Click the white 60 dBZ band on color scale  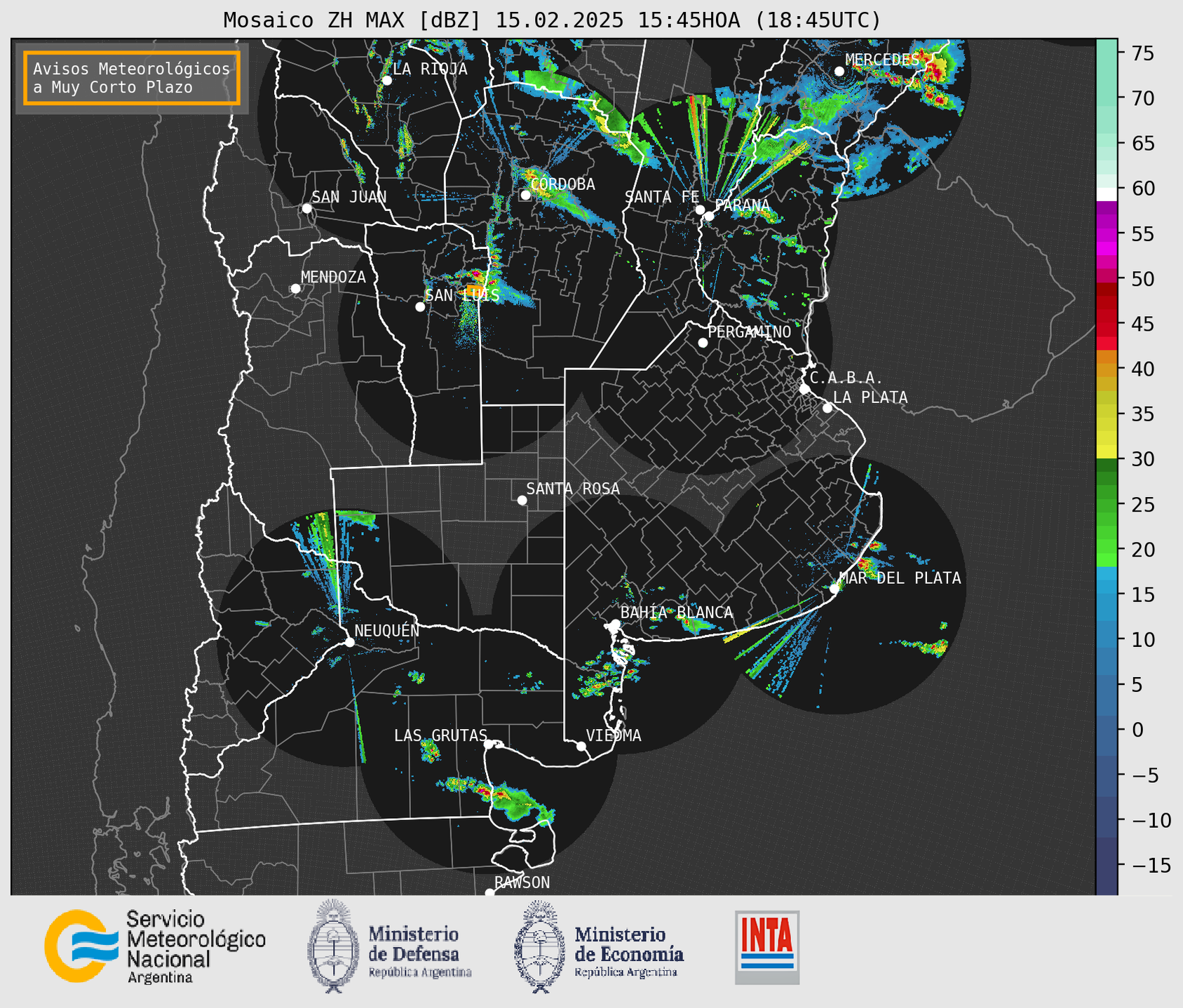(x=1107, y=194)
